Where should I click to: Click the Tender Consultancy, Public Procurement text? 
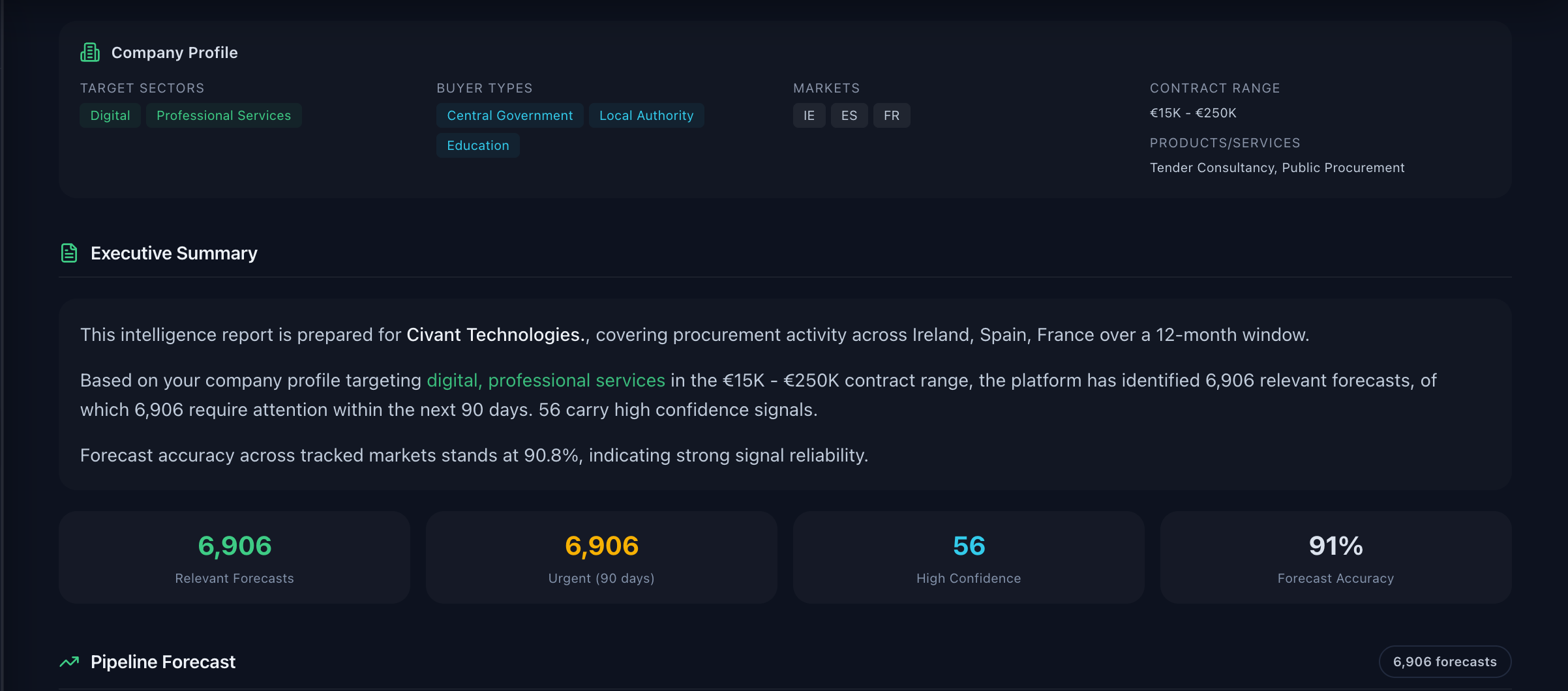(1276, 168)
